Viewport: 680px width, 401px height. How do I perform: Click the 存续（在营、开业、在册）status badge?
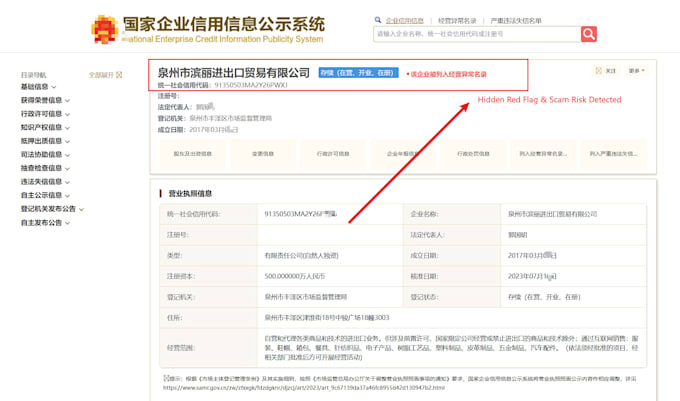click(359, 73)
